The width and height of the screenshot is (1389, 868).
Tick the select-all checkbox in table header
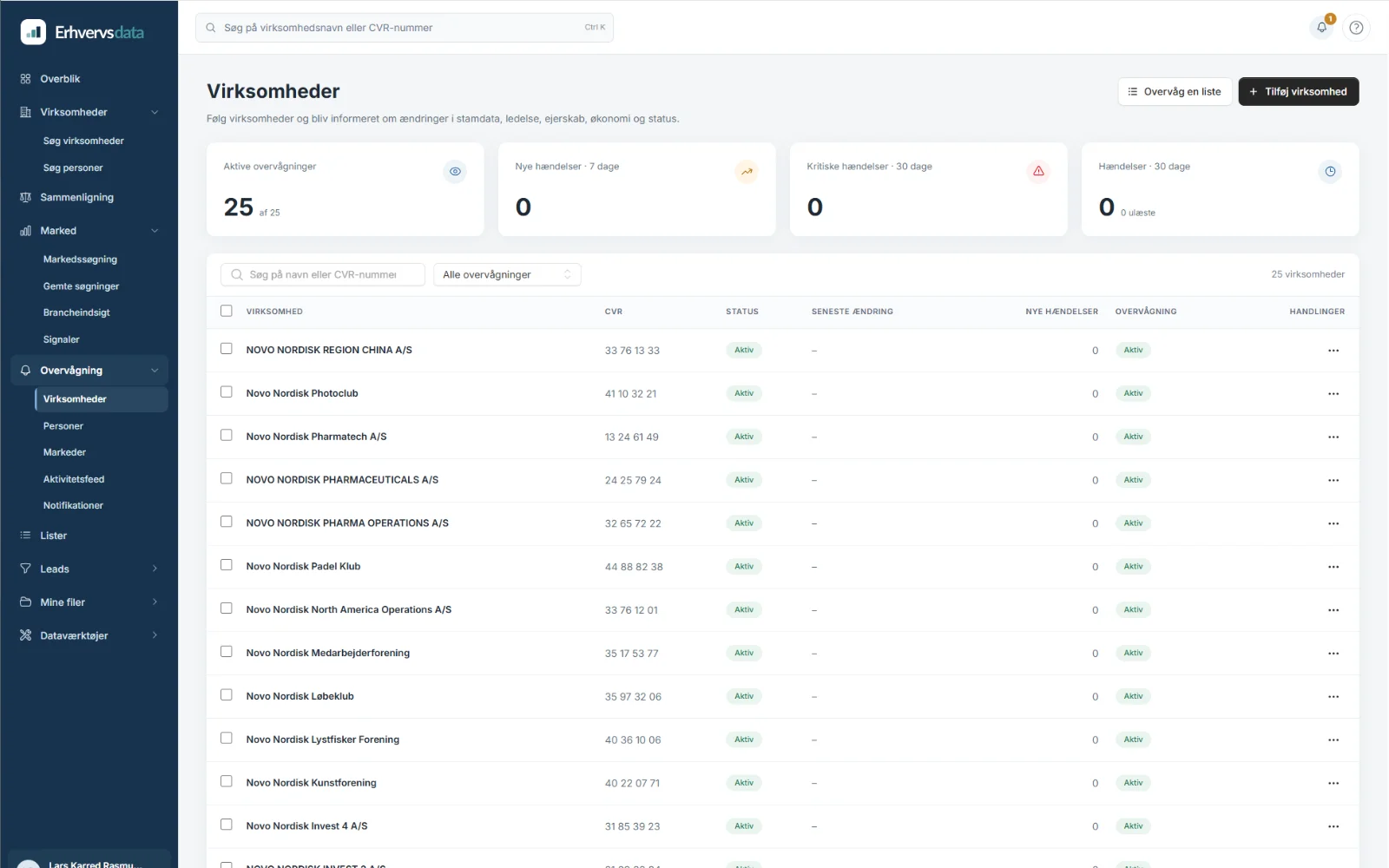(x=227, y=311)
